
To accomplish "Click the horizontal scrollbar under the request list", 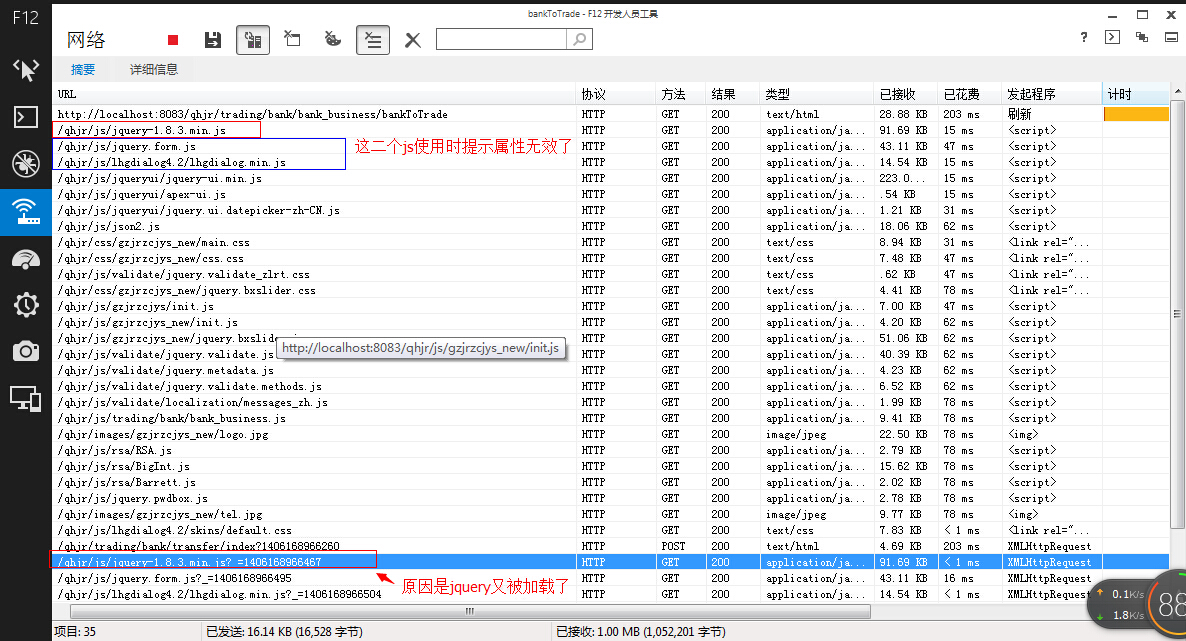I will point(470,610).
